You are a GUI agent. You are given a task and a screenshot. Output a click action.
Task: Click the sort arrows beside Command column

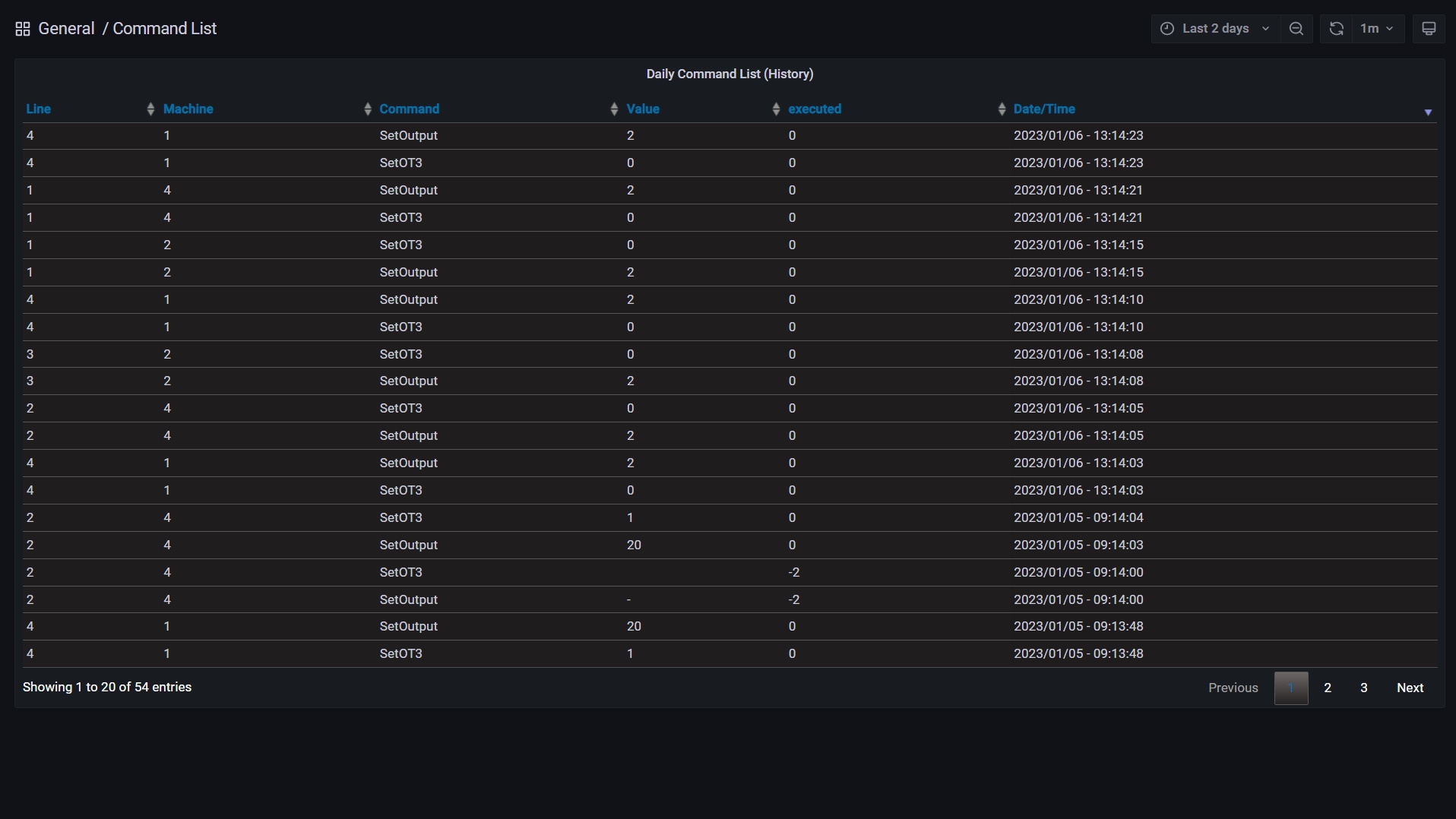point(614,109)
